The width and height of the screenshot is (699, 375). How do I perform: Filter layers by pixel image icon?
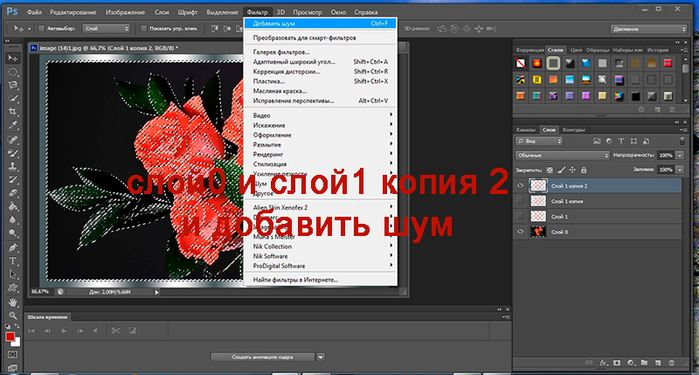tap(596, 141)
